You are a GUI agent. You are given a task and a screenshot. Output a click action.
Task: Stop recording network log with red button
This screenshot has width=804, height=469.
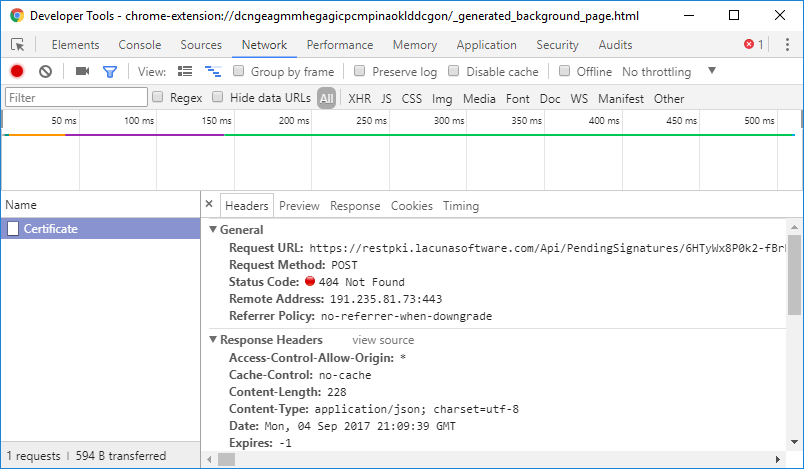[x=17, y=71]
